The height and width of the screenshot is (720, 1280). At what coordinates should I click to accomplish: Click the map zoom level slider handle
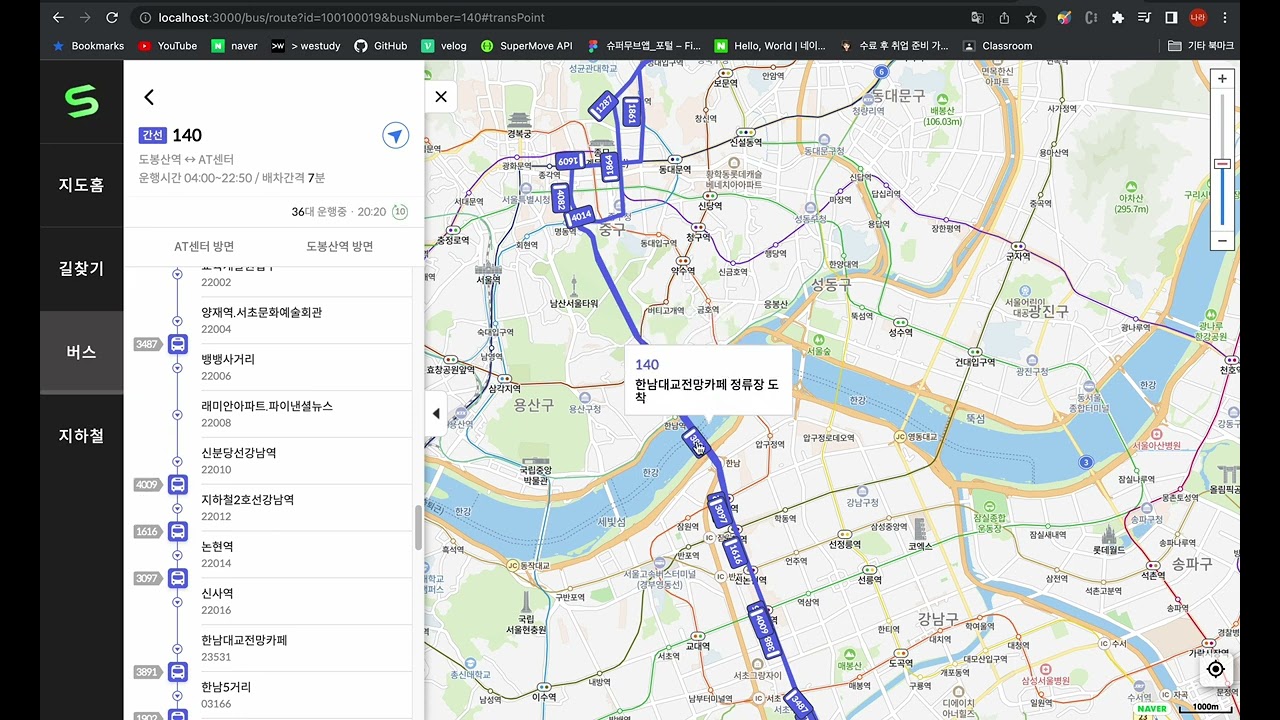1221,164
